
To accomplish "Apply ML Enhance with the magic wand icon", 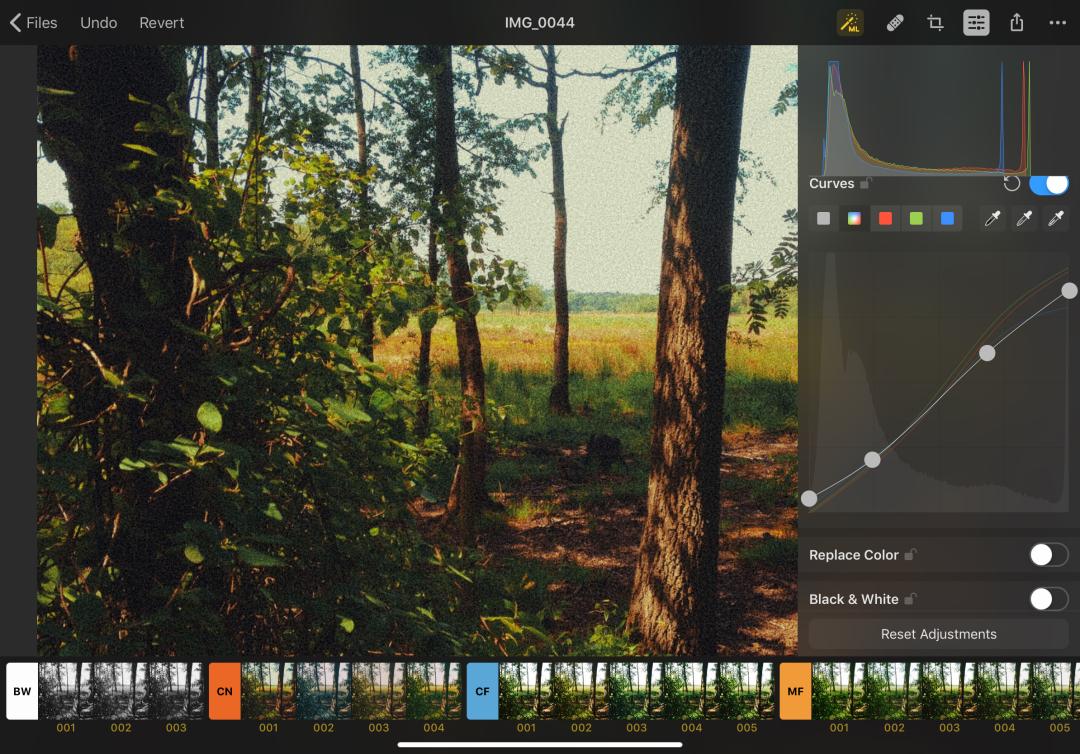I will coord(850,23).
